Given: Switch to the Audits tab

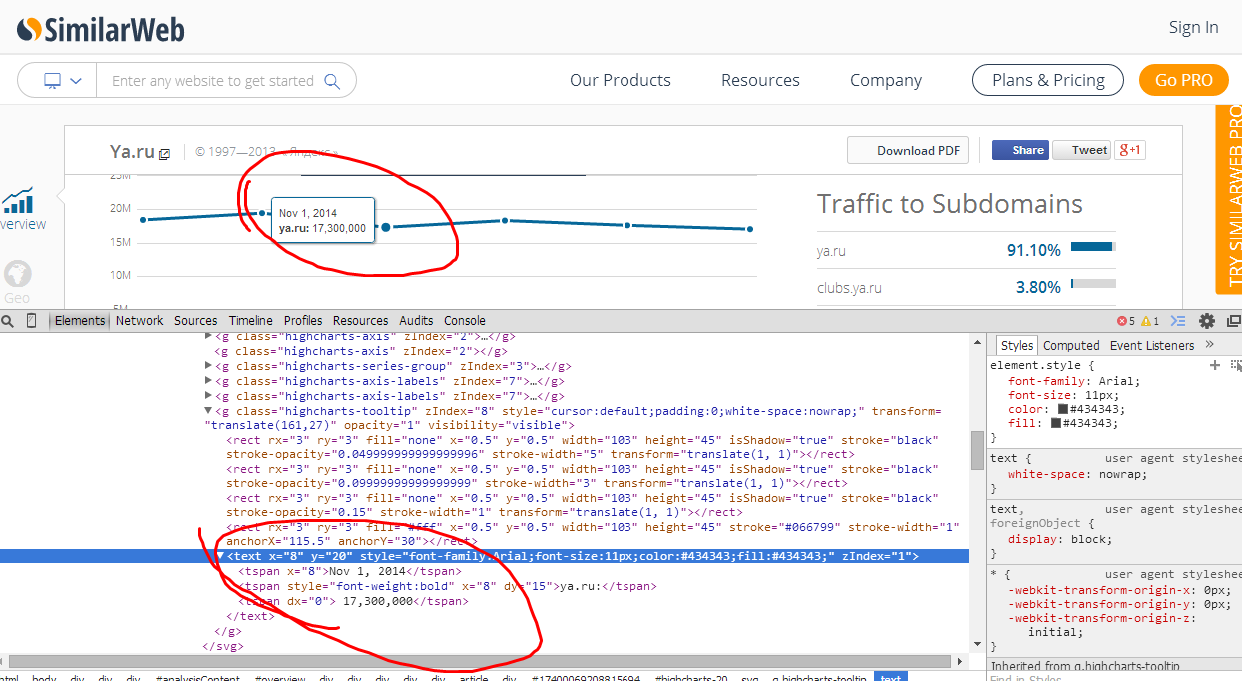Looking at the screenshot, I should click(416, 321).
